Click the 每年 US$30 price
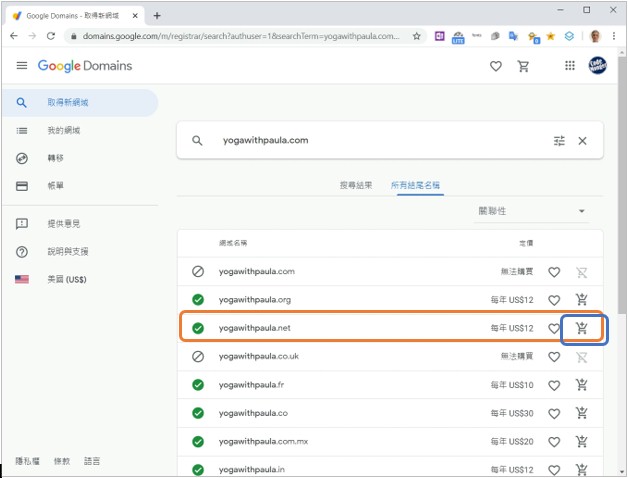The width and height of the screenshot is (628, 478). pyautogui.click(x=512, y=413)
